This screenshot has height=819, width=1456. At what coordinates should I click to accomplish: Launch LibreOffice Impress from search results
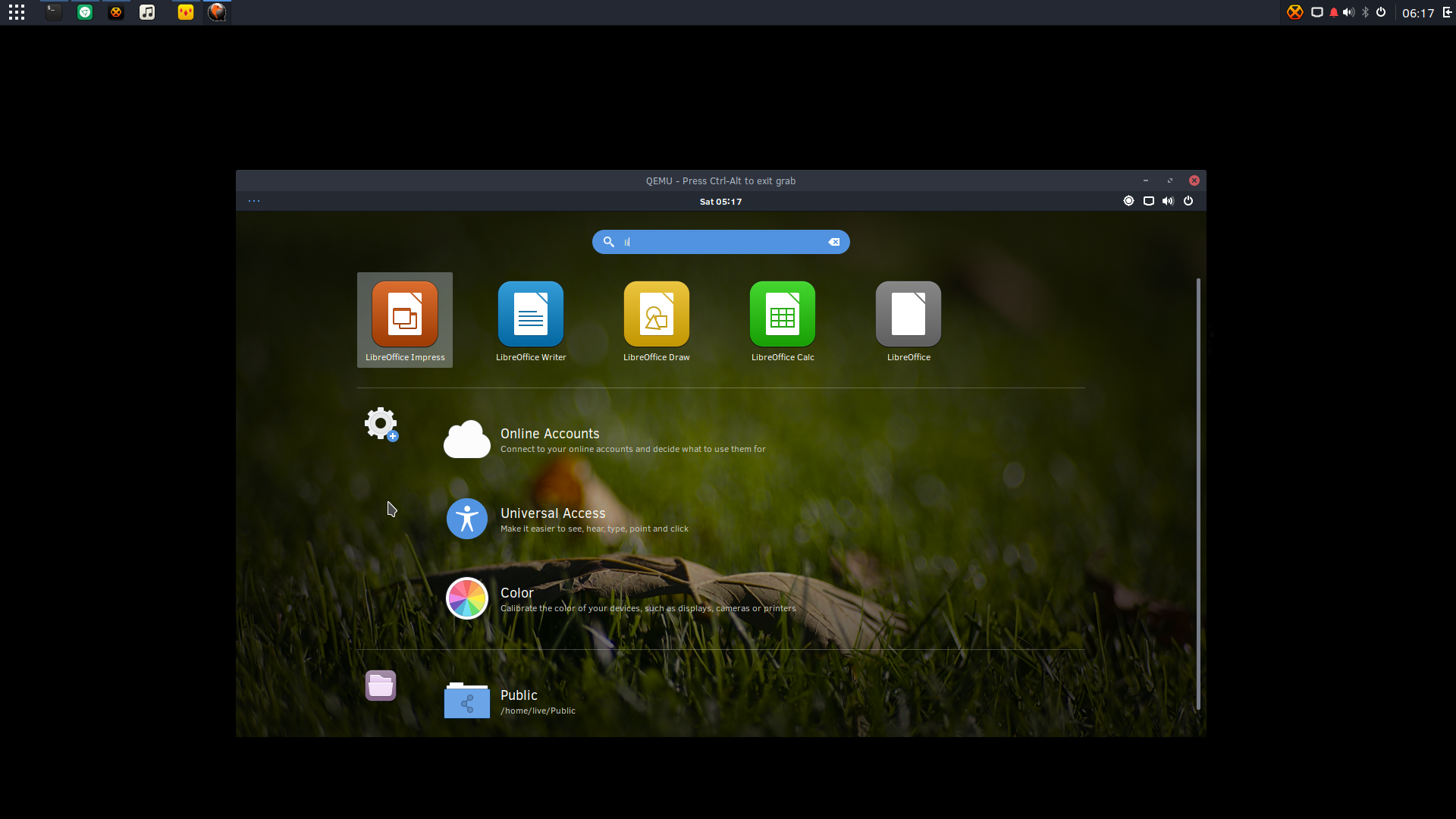pos(405,320)
